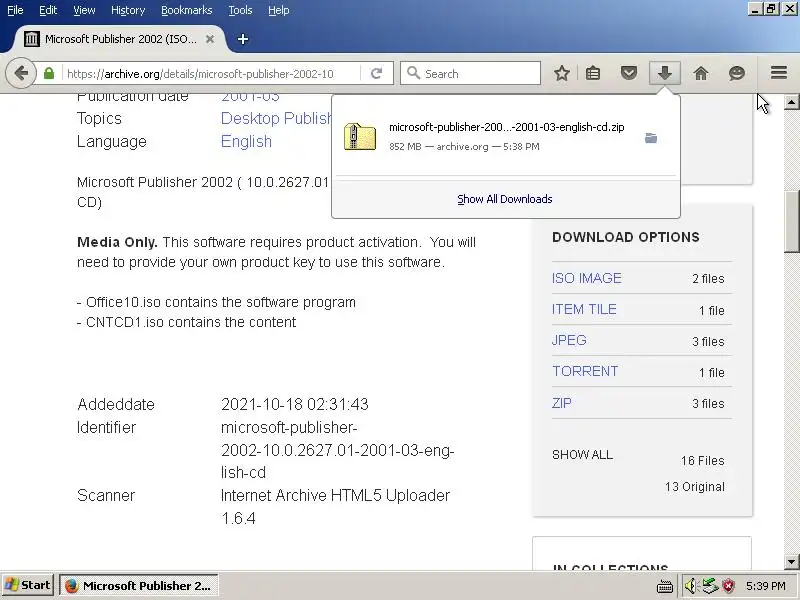The width and height of the screenshot is (800, 600).
Task: Click the speaker volume tray icon
Action: click(690, 586)
